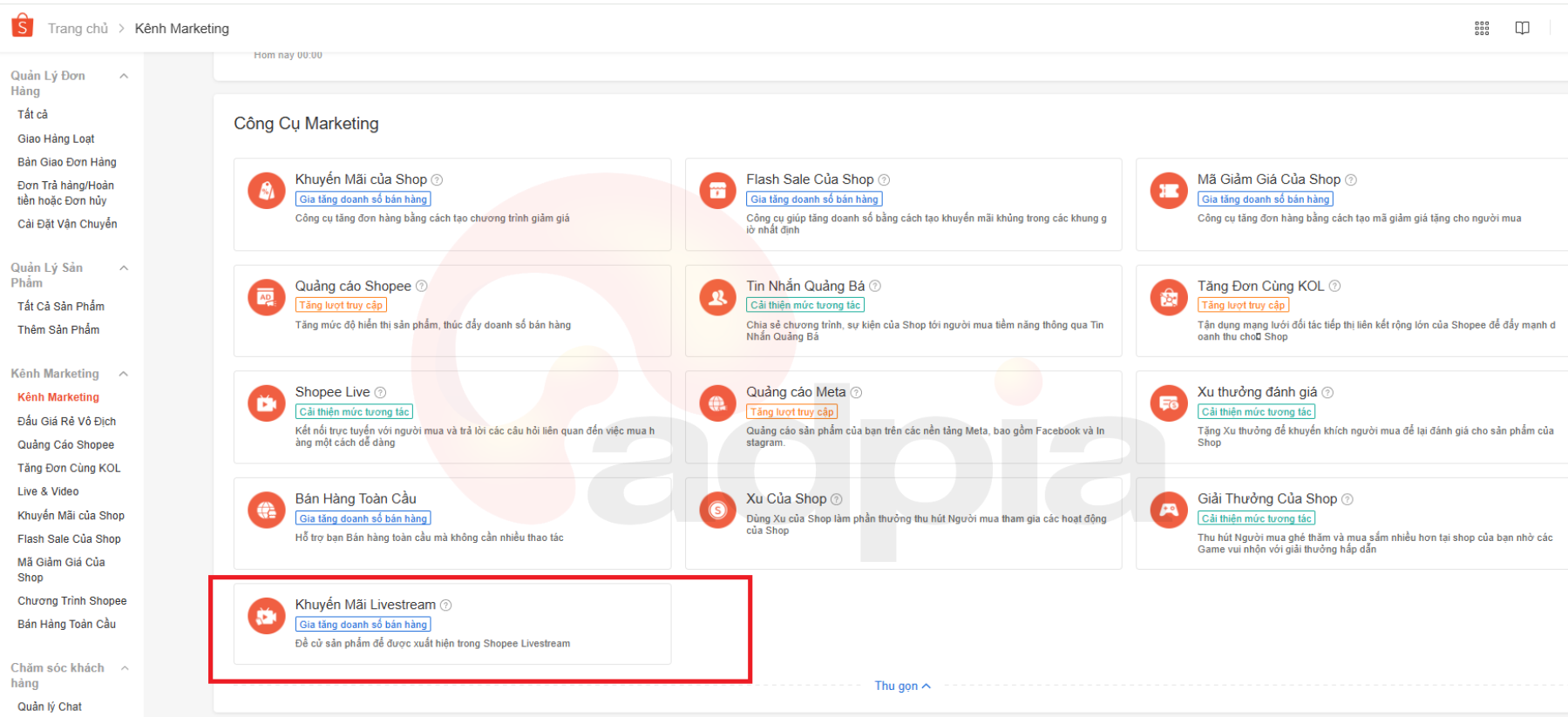
Task: Click the Quảng cáo Shopee AD icon
Action: click(267, 297)
